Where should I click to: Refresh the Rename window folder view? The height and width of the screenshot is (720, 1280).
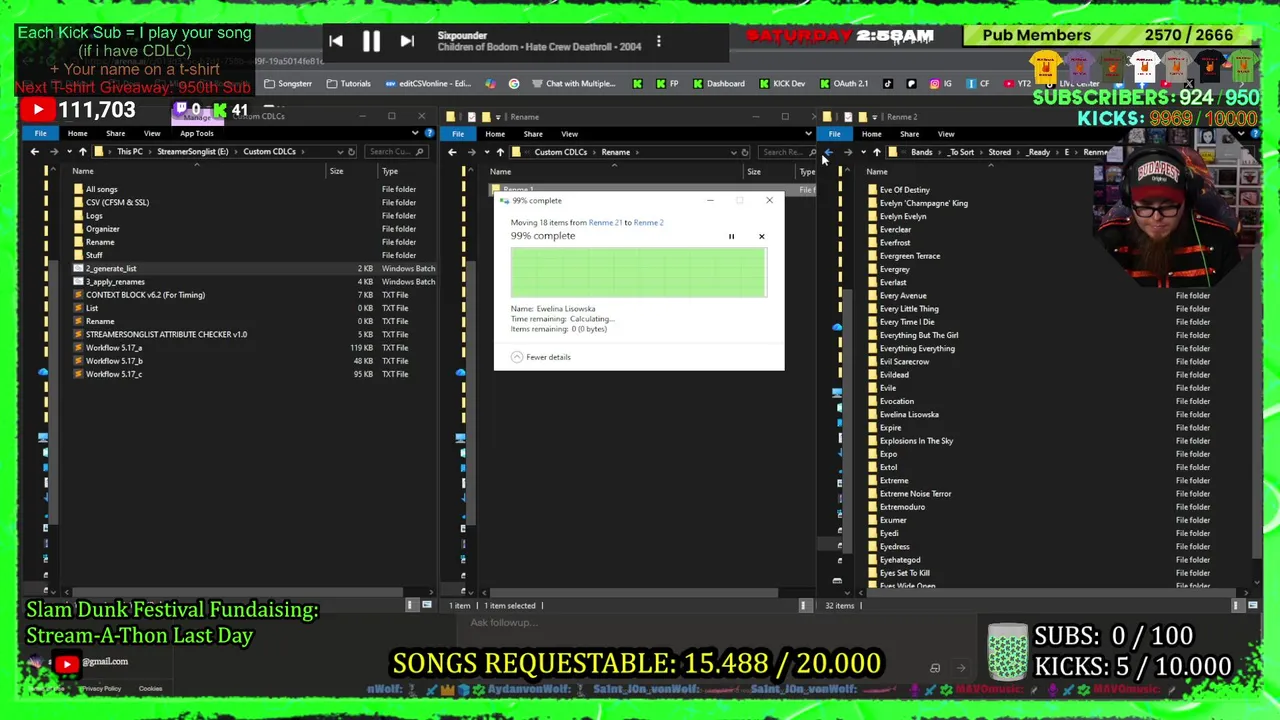pos(744,152)
